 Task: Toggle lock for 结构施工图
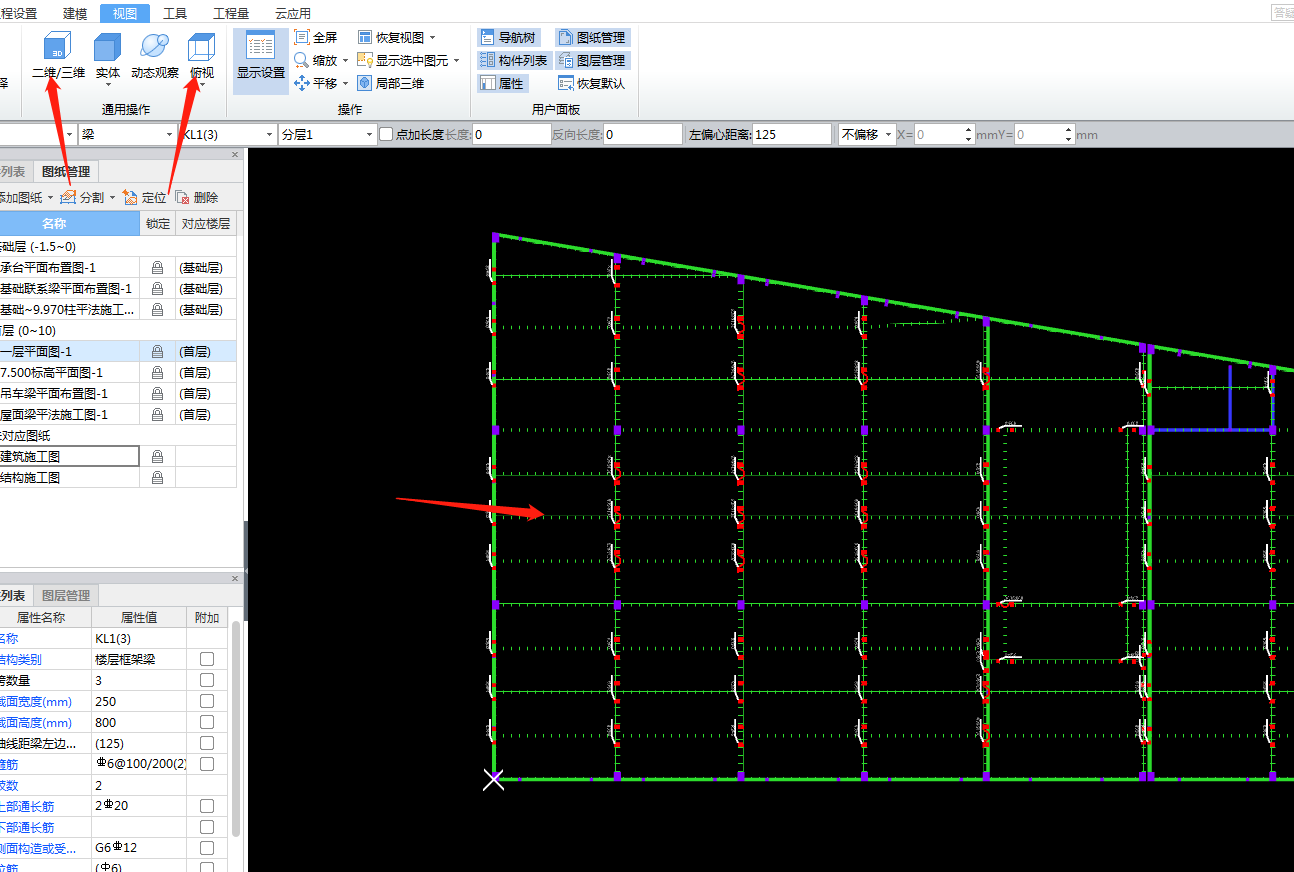coord(157,478)
